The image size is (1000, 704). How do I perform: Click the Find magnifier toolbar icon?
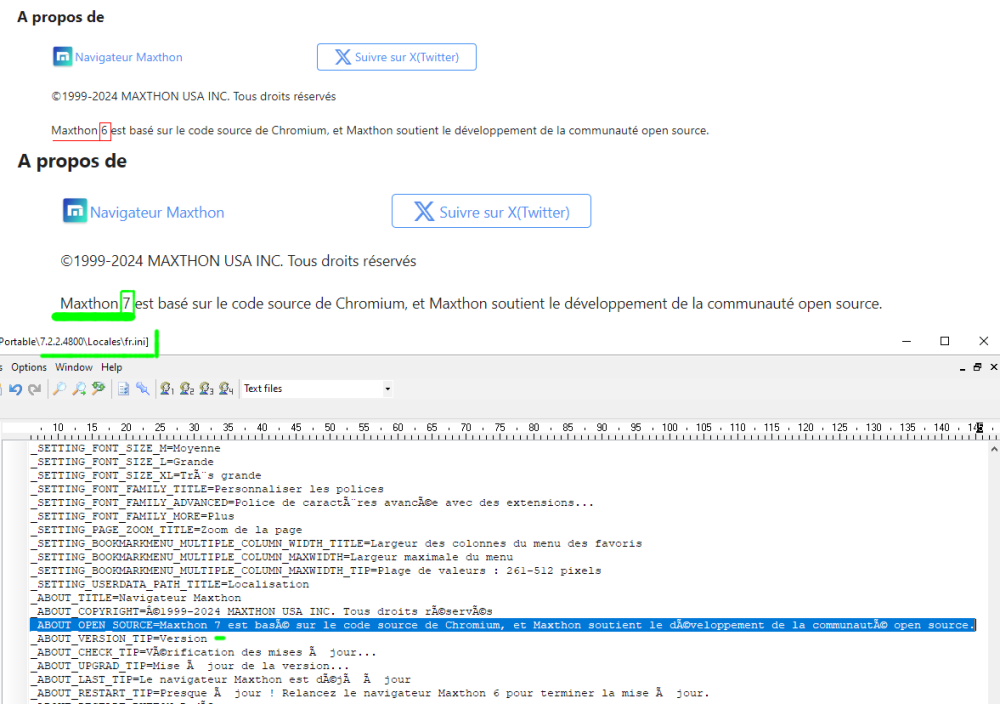(60, 389)
